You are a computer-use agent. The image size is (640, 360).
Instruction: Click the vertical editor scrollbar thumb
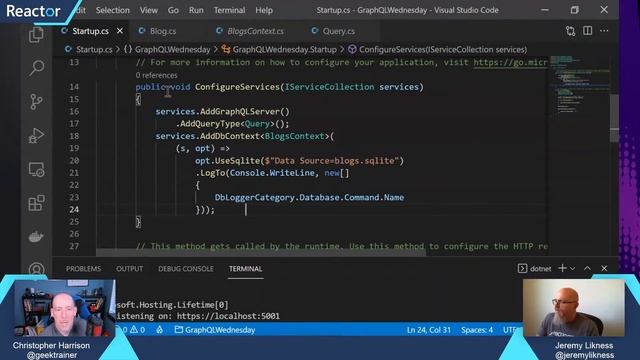click(614, 118)
